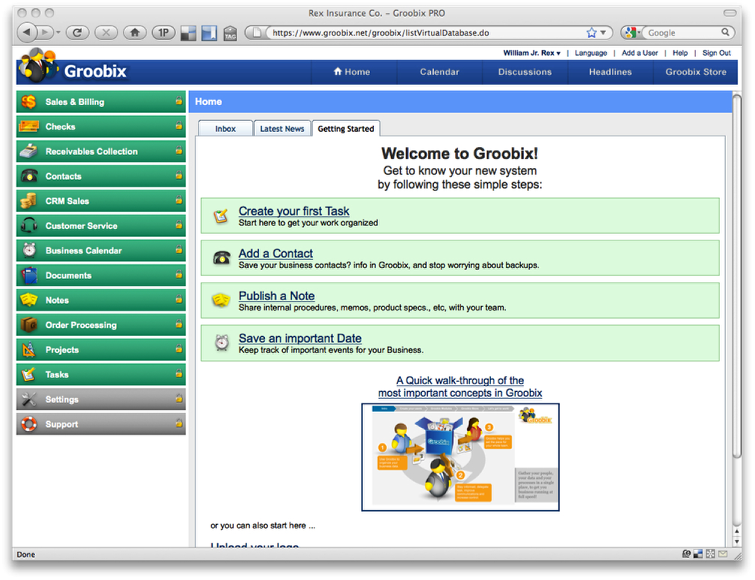Click the browser Back arrow button
Screen dimensions: 755x580
coord(26,33)
